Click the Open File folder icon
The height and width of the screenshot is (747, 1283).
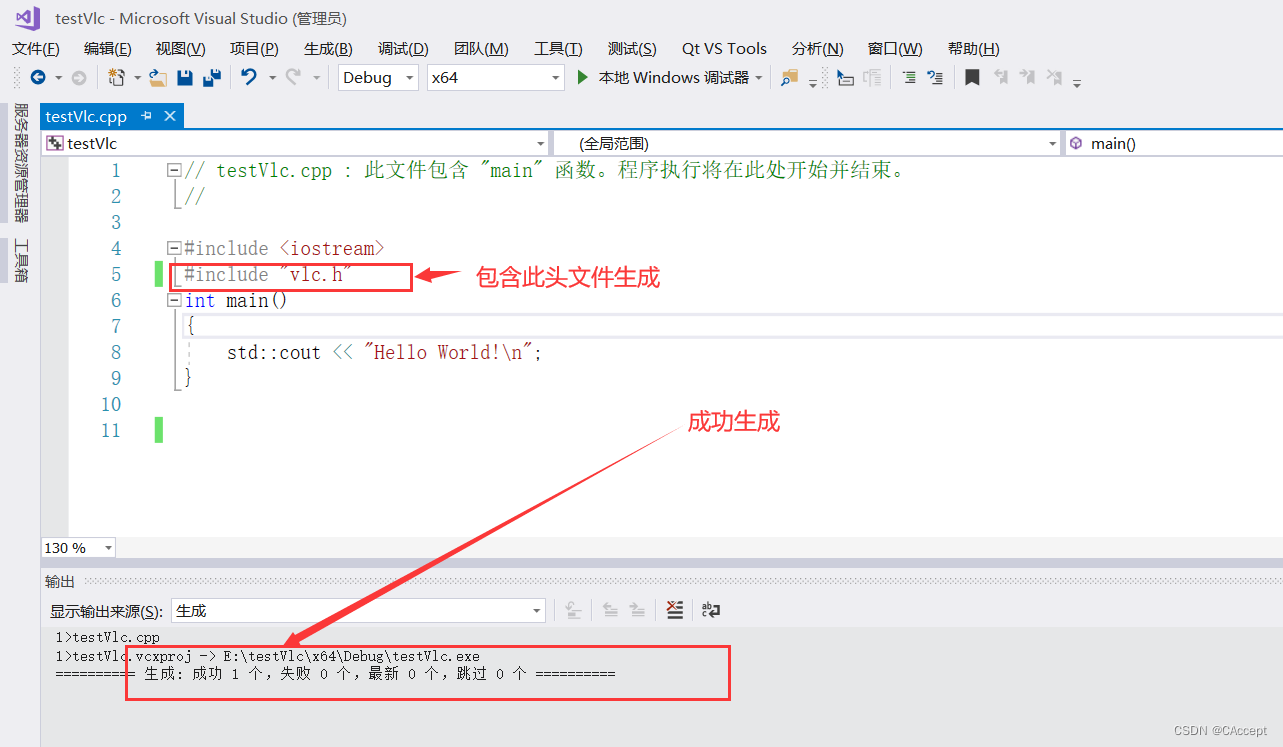[x=157, y=77]
